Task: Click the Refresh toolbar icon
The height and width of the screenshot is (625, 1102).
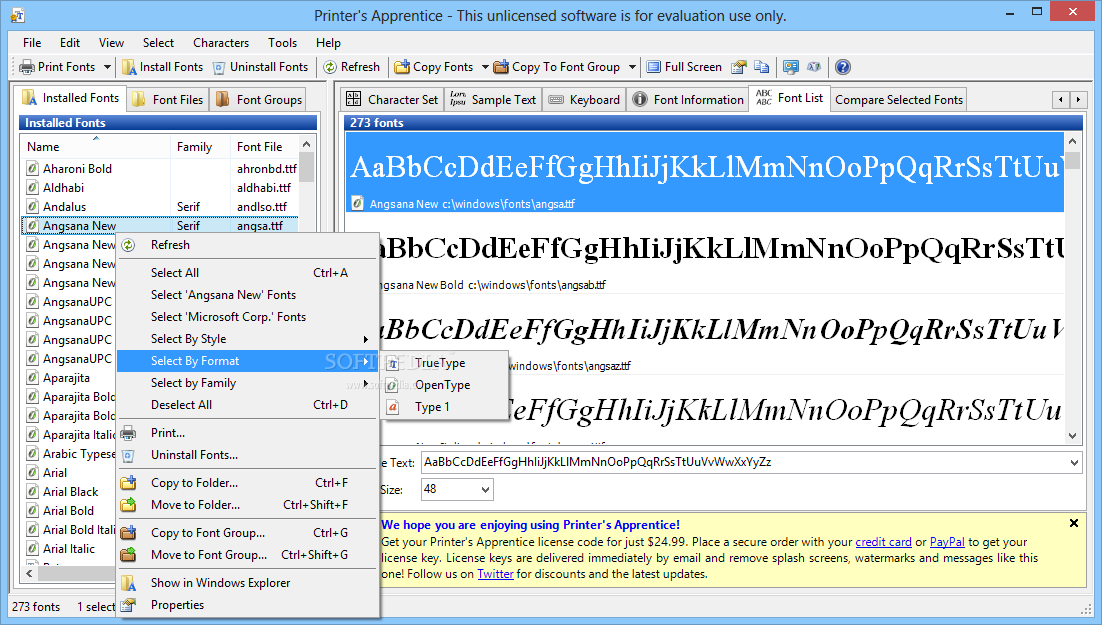Action: [330, 67]
